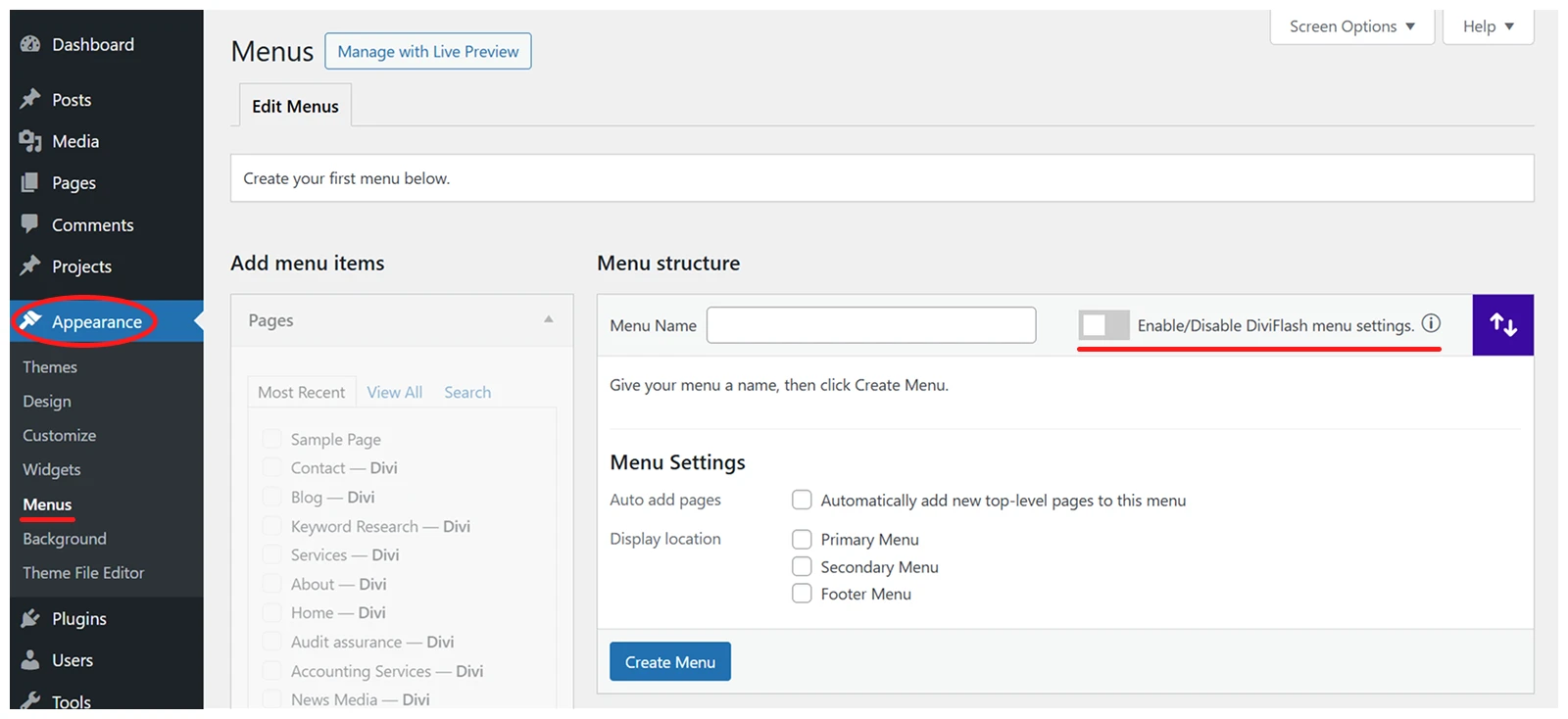Click the purple up-down arrows icon
Image resolution: width=1568 pixels, height=719 pixels.
click(1502, 324)
